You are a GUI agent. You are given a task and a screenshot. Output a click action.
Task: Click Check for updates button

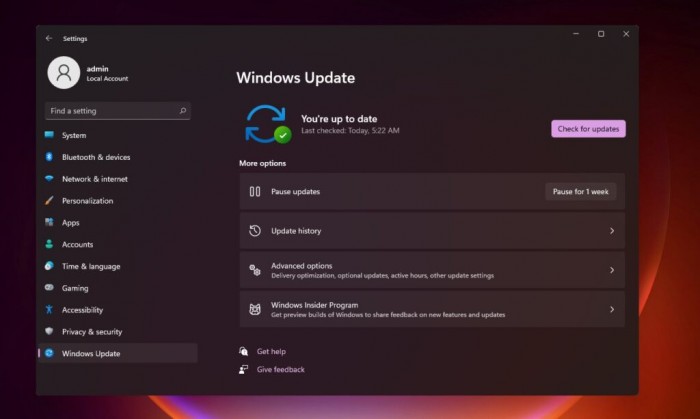pos(588,129)
